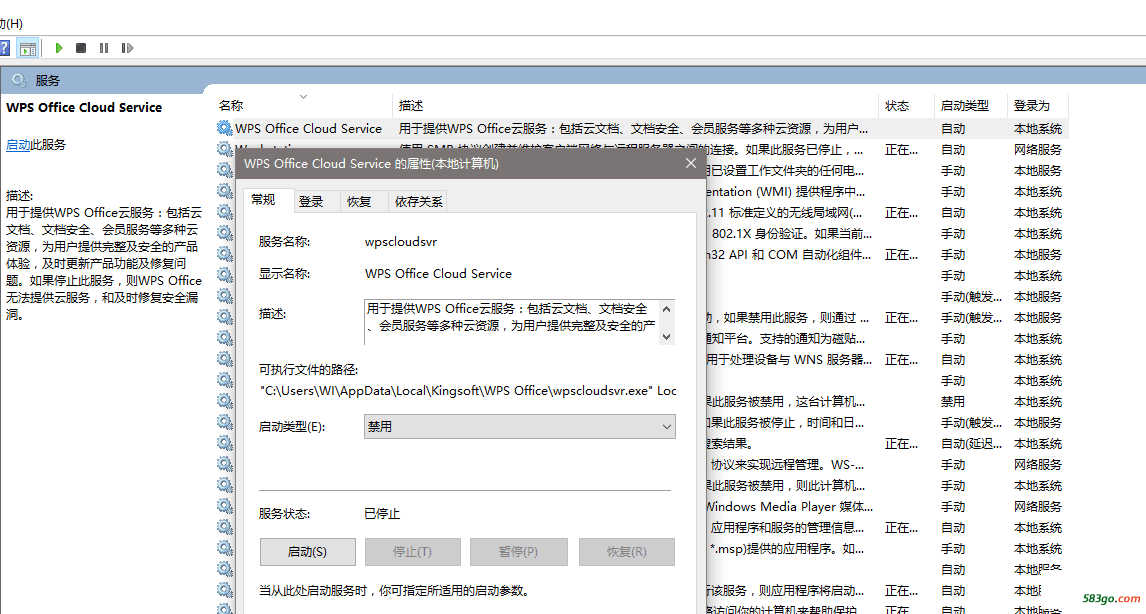The image size is (1146, 614).
Task: Click the sort chevron above the 名称 column
Action: tap(303, 96)
